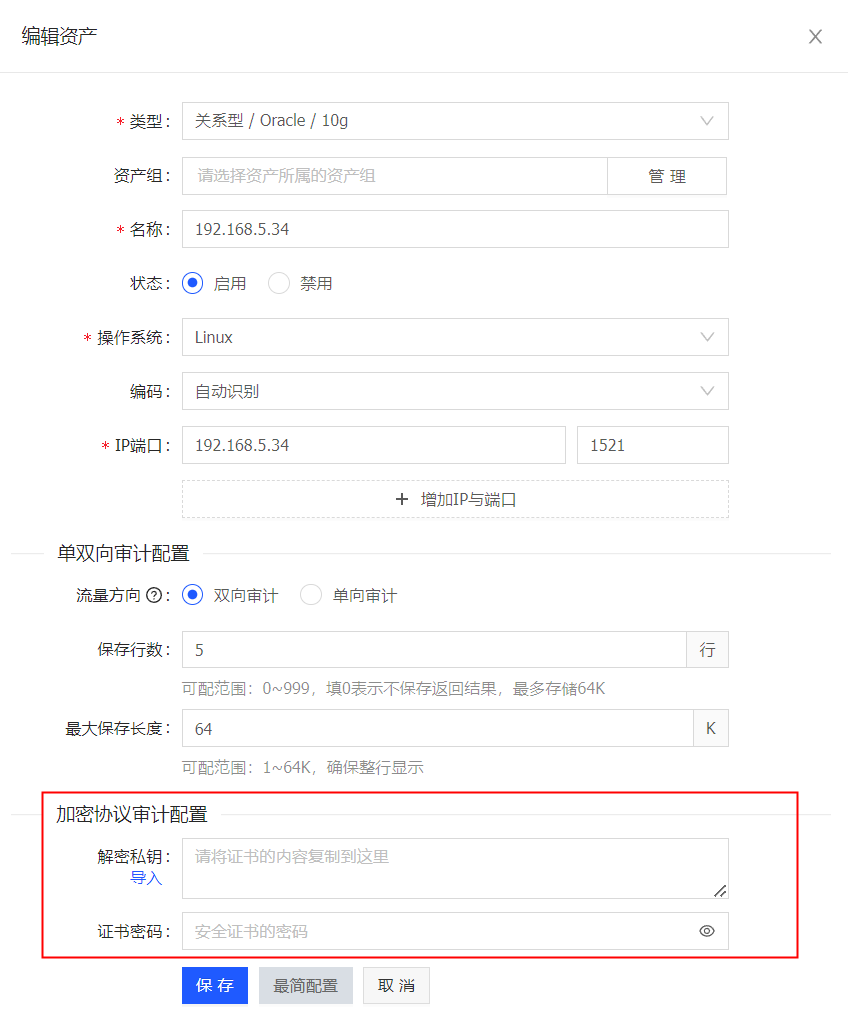Open the 编码 dropdown showing 自动识别
This screenshot has width=848, height=1031.
tap(455, 391)
